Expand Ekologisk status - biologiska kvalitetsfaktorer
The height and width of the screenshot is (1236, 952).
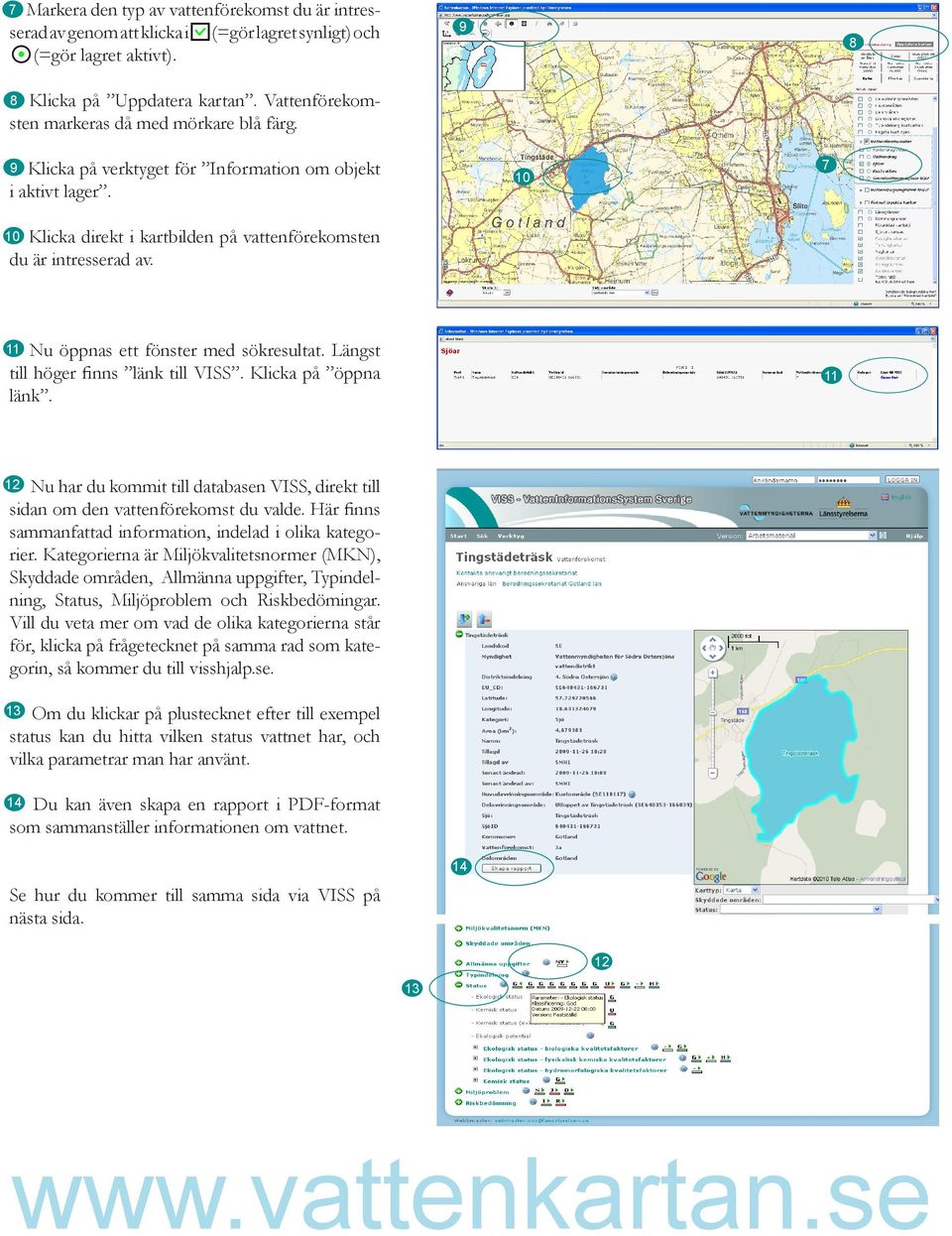[x=475, y=1048]
